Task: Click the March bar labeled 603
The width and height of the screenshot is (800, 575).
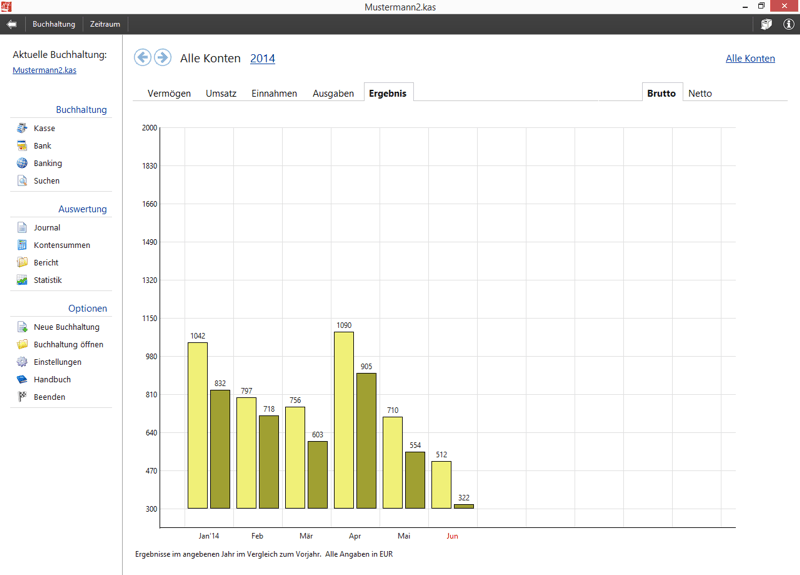Action: tap(317, 475)
